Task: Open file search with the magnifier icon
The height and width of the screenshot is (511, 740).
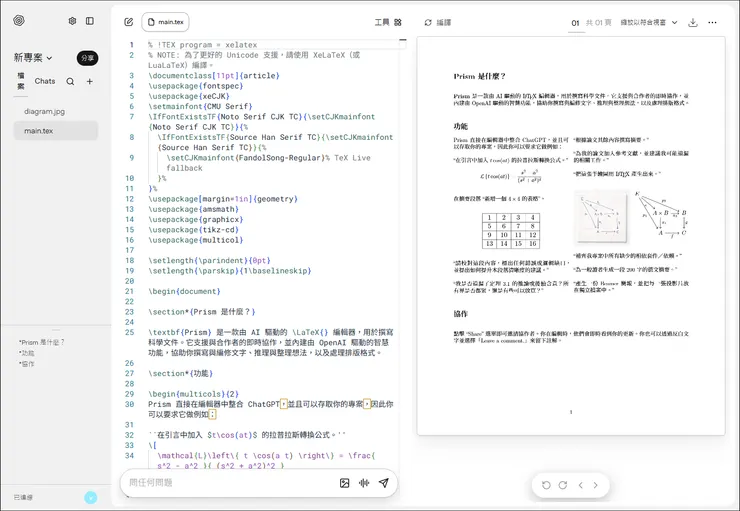Action: (x=70, y=81)
